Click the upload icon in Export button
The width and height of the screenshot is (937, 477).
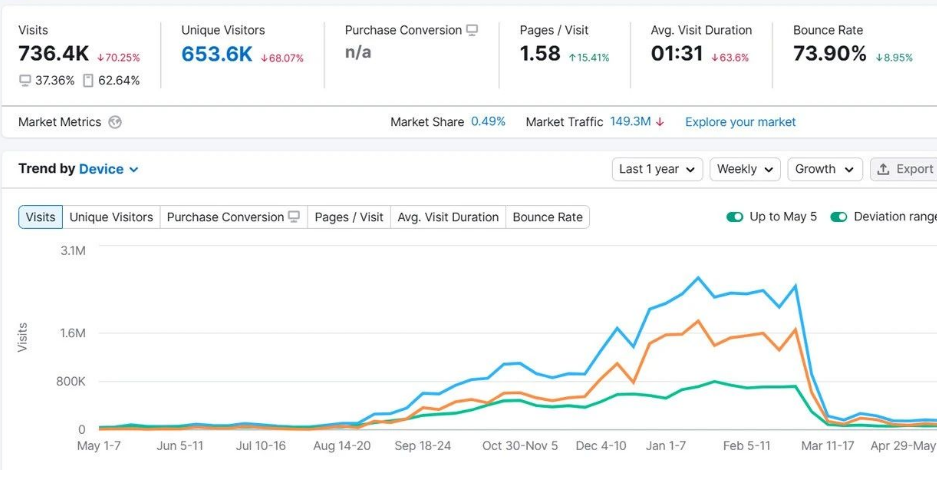(883, 169)
